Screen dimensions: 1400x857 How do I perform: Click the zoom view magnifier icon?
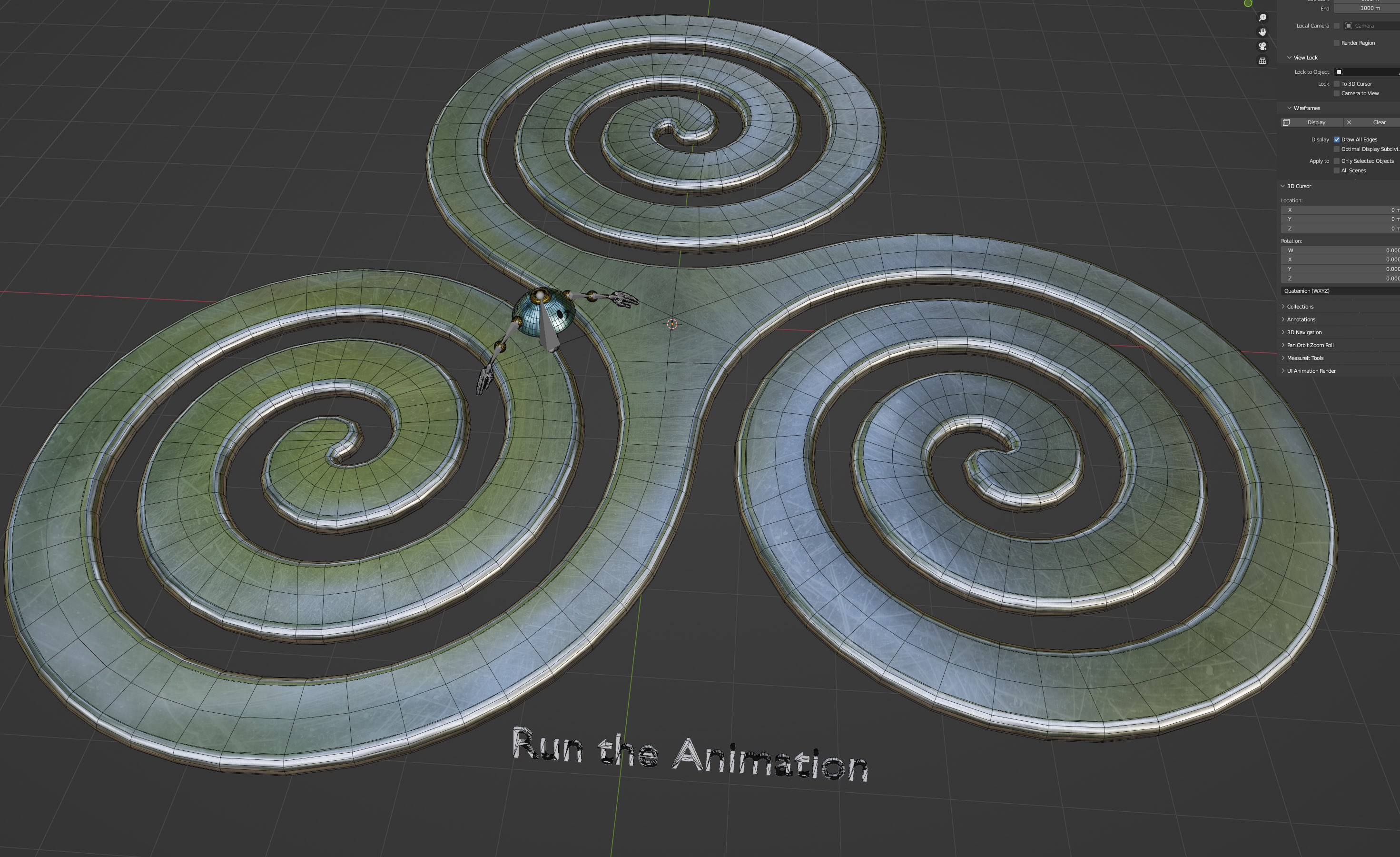tap(1262, 18)
